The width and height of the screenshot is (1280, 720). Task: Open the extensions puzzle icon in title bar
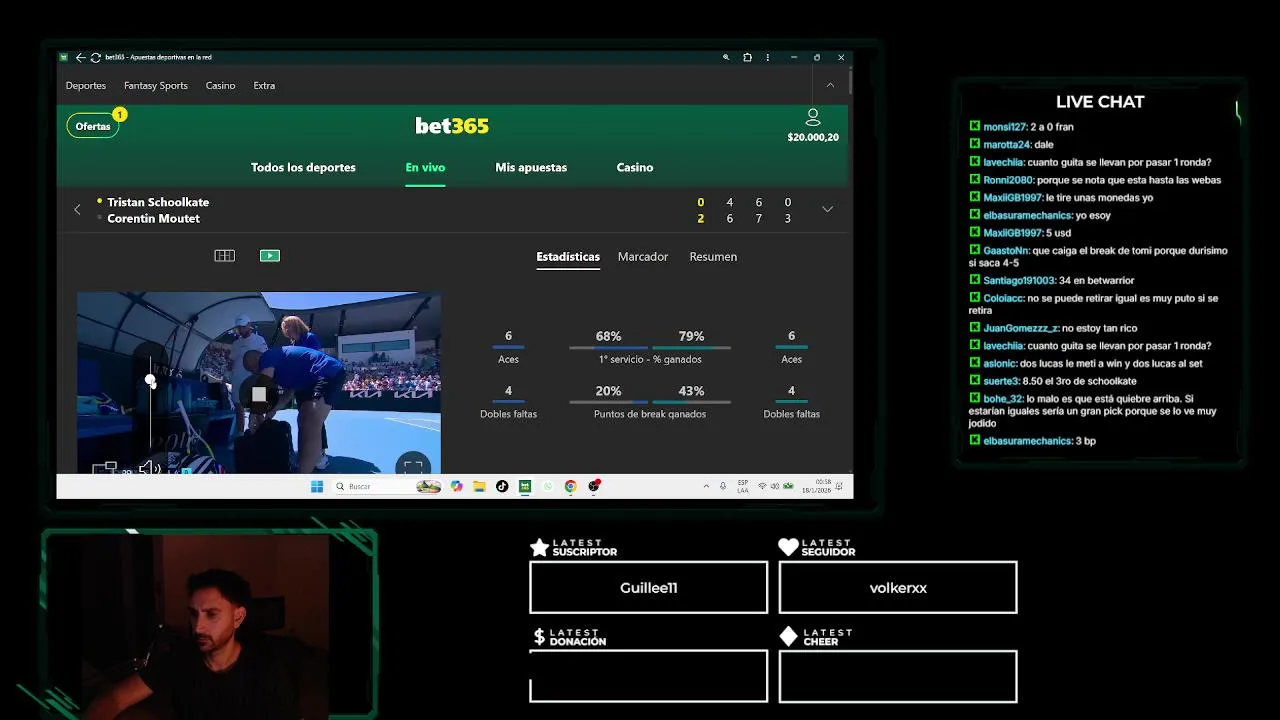747,57
